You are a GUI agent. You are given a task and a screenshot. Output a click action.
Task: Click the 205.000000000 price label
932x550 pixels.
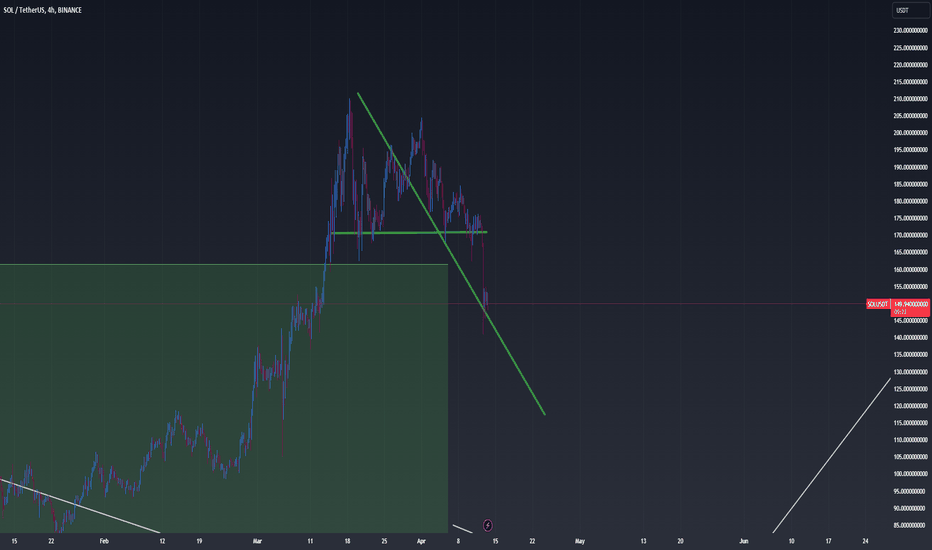click(x=911, y=116)
